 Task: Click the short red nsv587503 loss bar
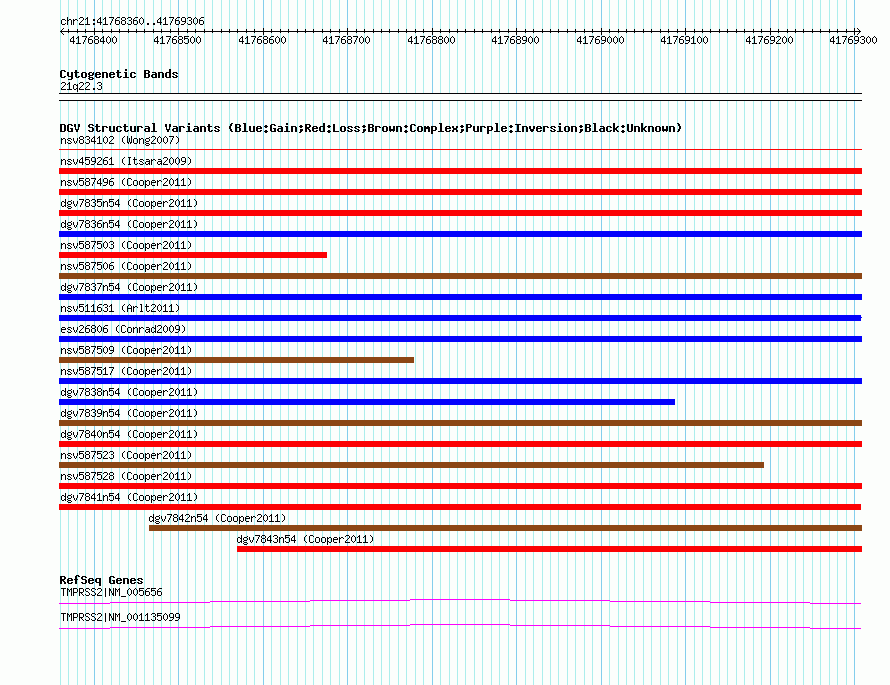tap(193, 255)
